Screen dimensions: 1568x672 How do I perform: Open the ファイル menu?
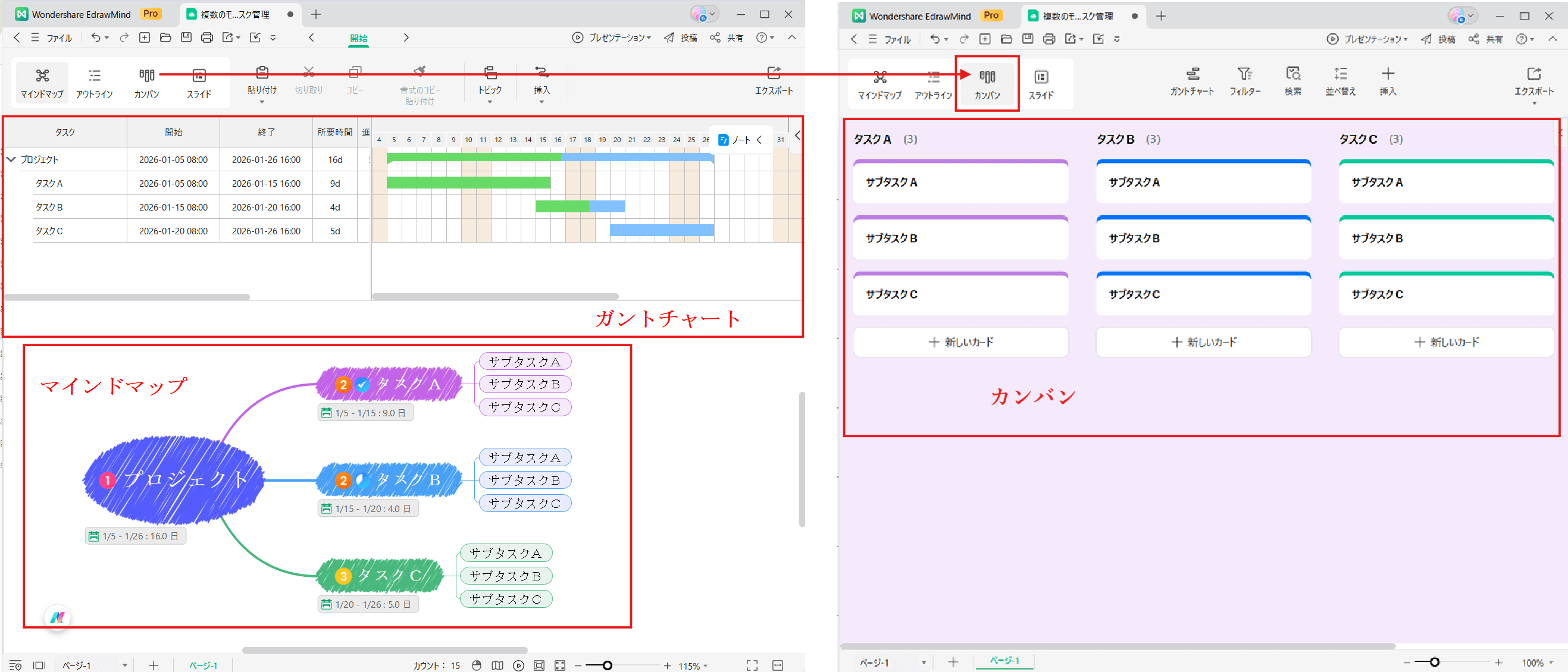click(x=57, y=37)
